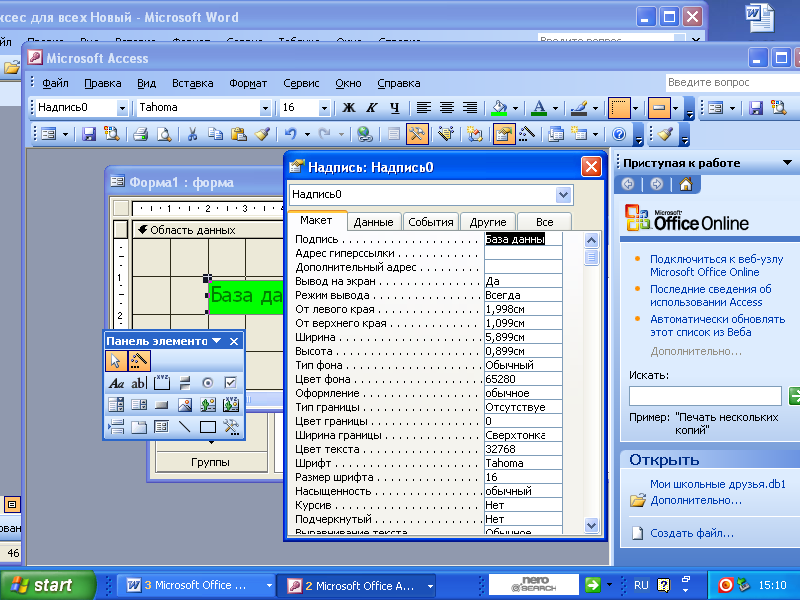The image size is (800, 600).
Task: Click the Print icon
Action: (x=140, y=135)
